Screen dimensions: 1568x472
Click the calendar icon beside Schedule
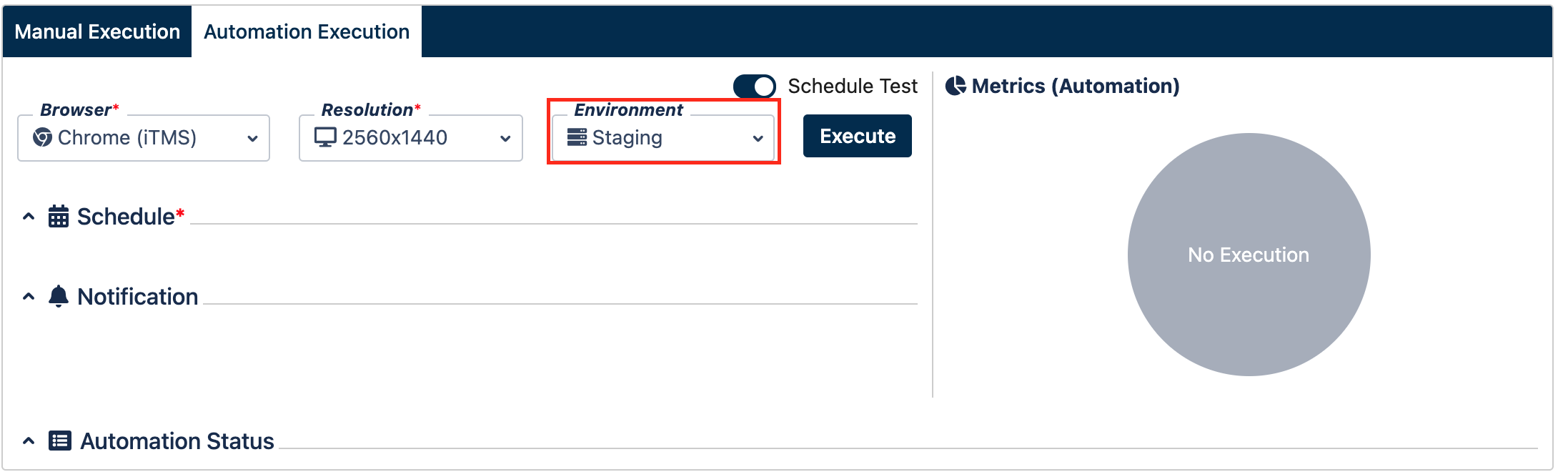coord(59,216)
